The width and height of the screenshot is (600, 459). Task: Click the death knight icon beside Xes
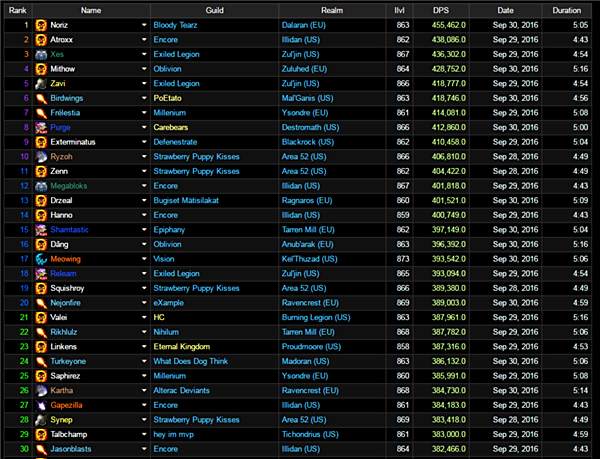coord(41,54)
